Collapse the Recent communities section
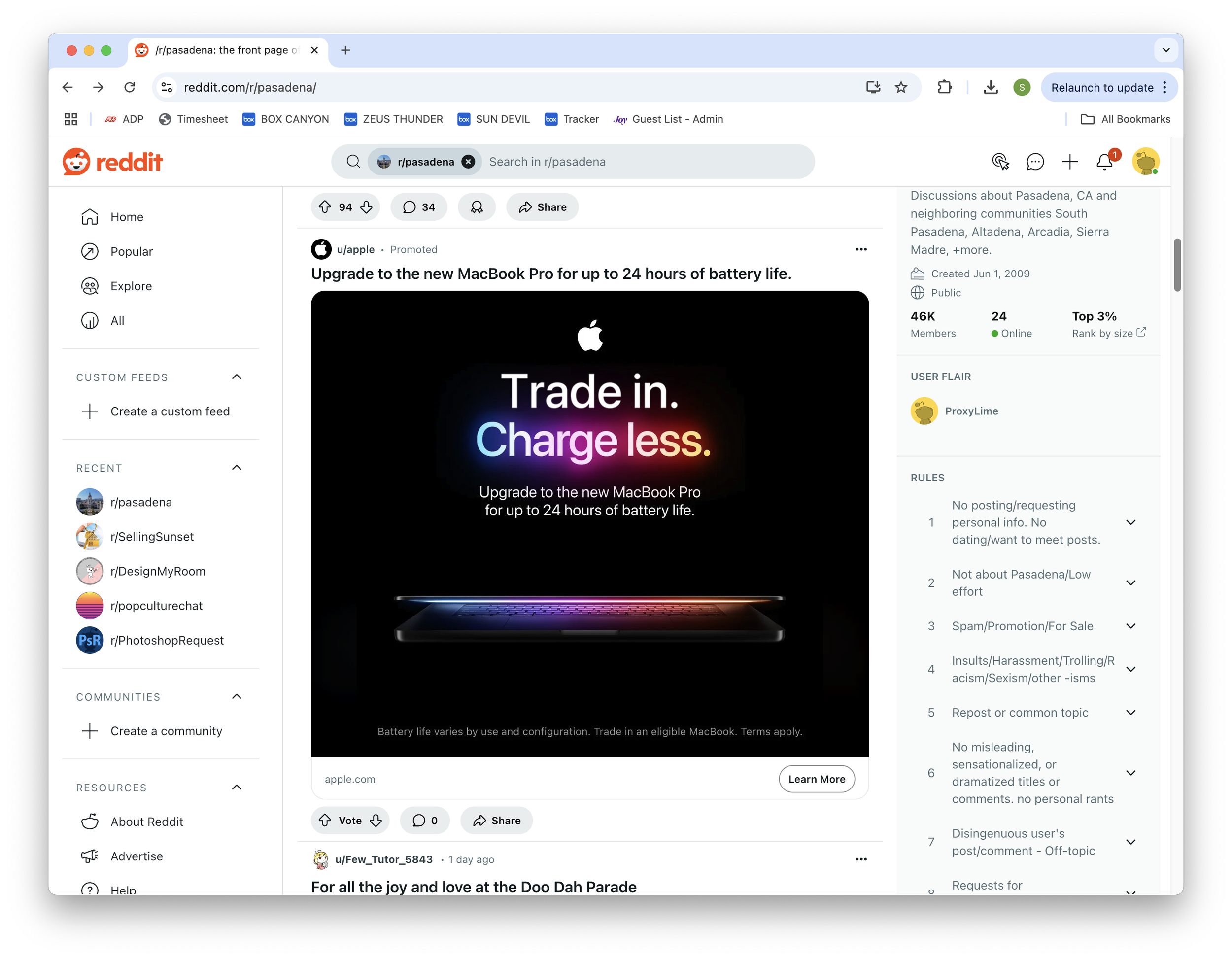Image resolution: width=1232 pixels, height=959 pixels. coord(237,468)
